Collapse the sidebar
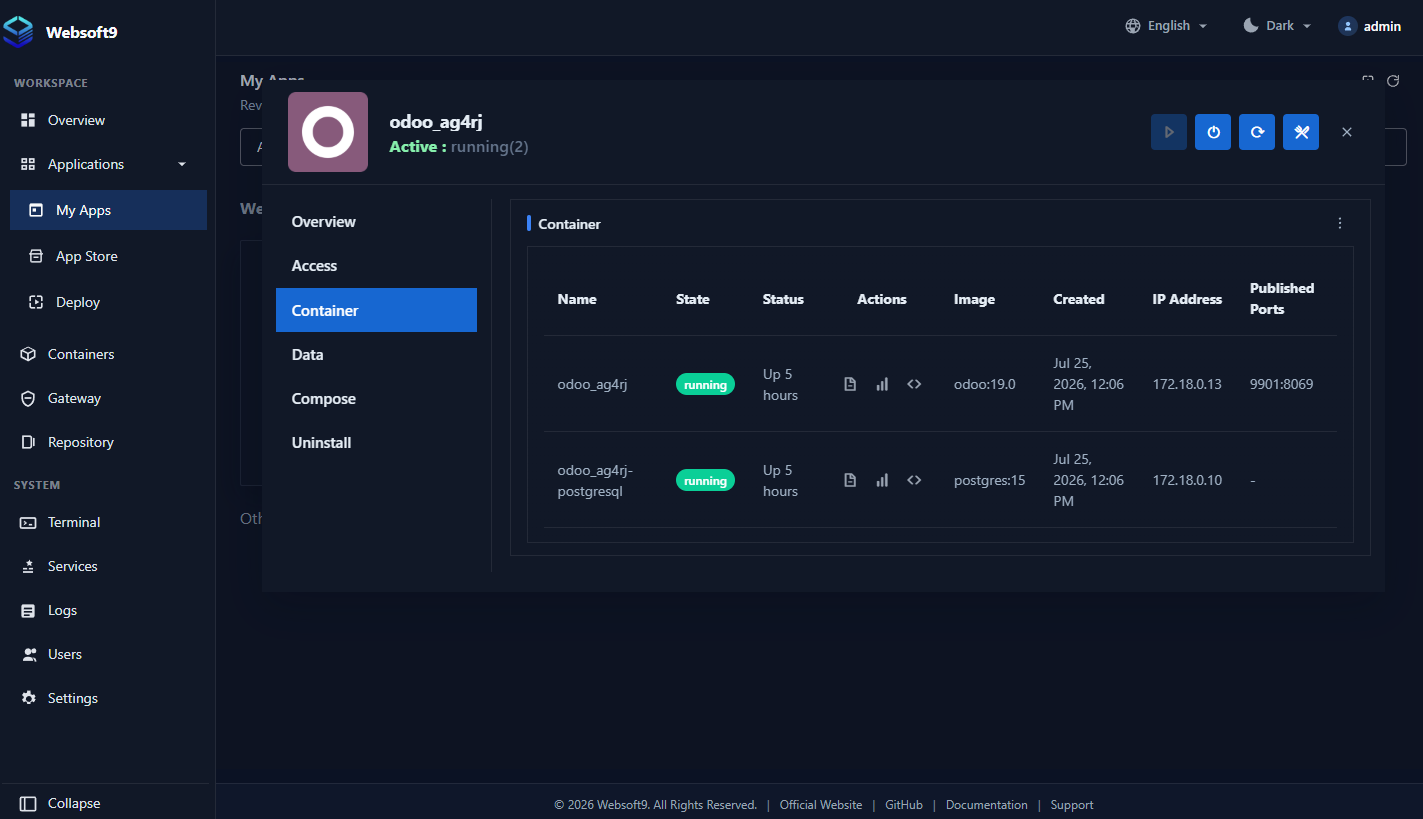This screenshot has width=1423, height=819. [60, 803]
